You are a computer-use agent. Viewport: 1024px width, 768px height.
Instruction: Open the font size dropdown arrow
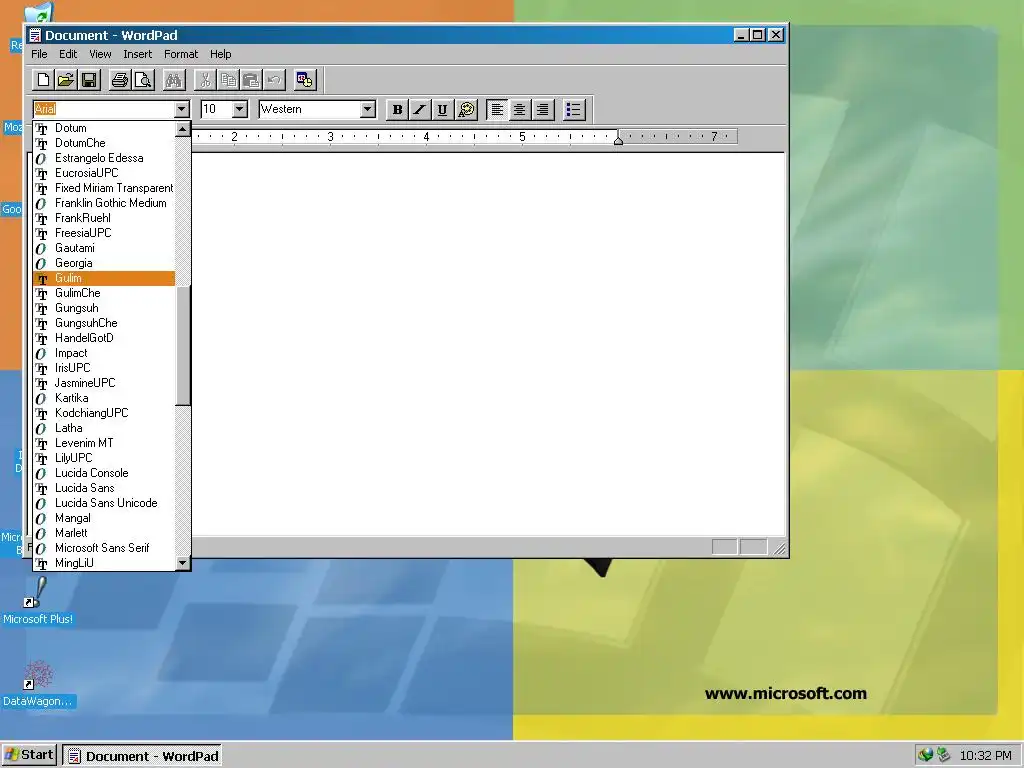tap(240, 109)
